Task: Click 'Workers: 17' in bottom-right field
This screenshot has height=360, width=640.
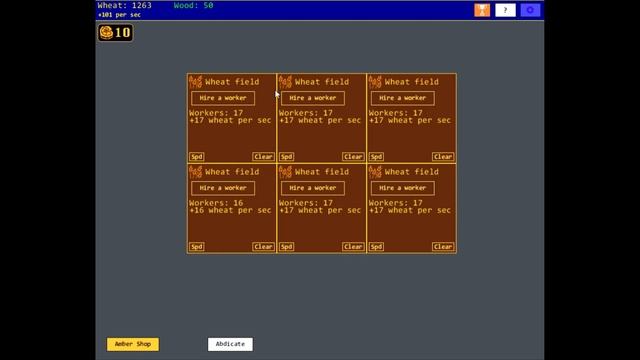Action: coord(396,203)
